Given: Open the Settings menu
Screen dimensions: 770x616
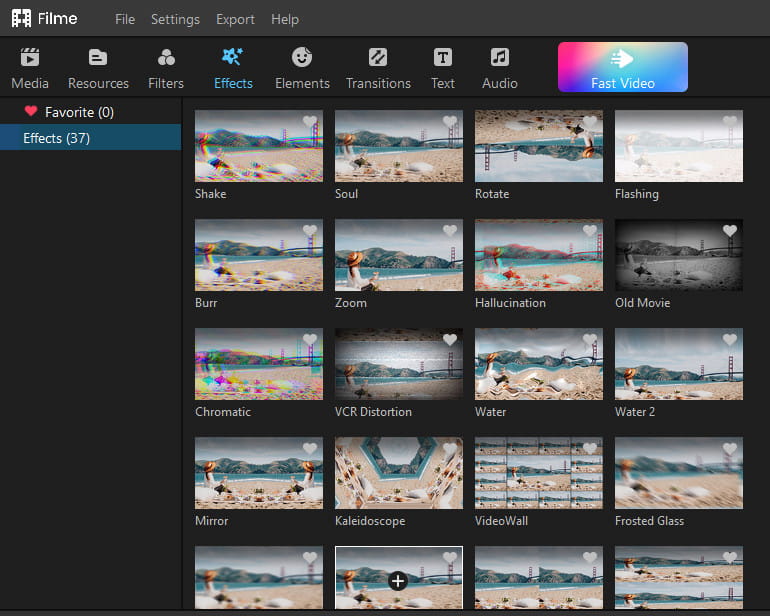Looking at the screenshot, I should (x=175, y=19).
